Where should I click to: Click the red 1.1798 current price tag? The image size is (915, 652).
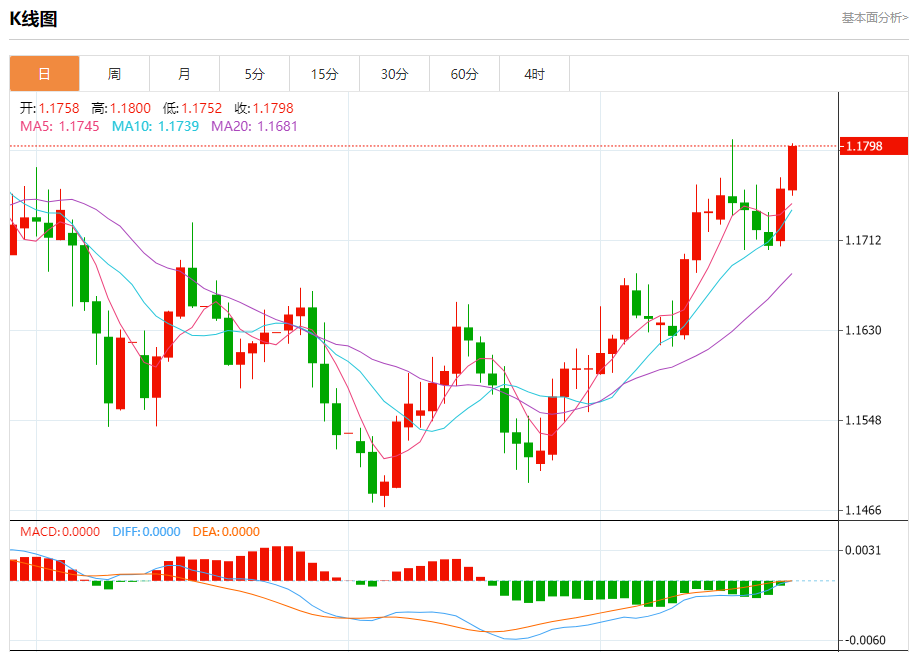(x=873, y=147)
